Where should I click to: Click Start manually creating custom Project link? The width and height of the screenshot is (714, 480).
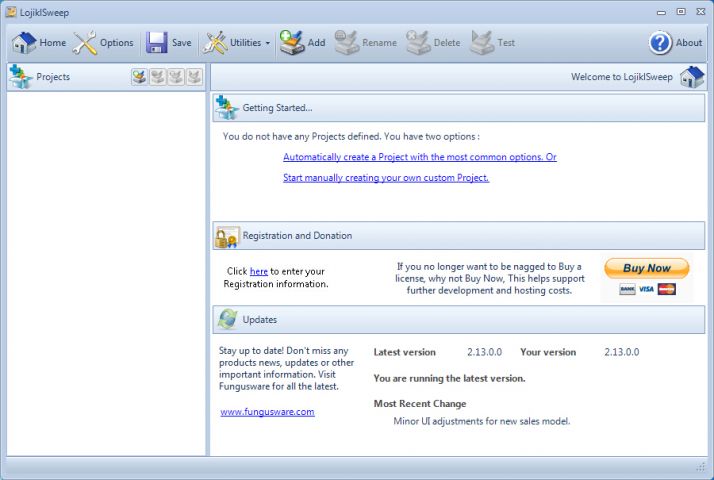386,178
